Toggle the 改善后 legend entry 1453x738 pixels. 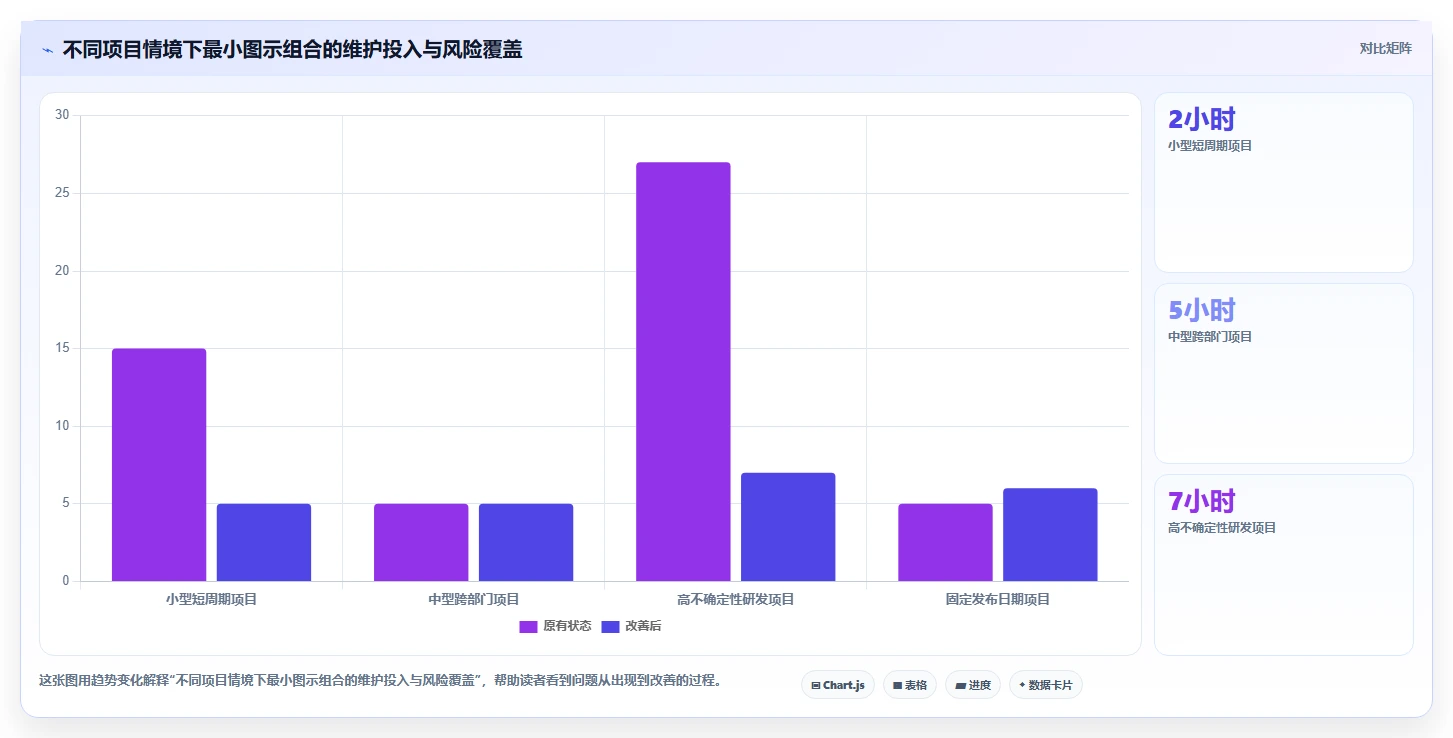click(631, 626)
